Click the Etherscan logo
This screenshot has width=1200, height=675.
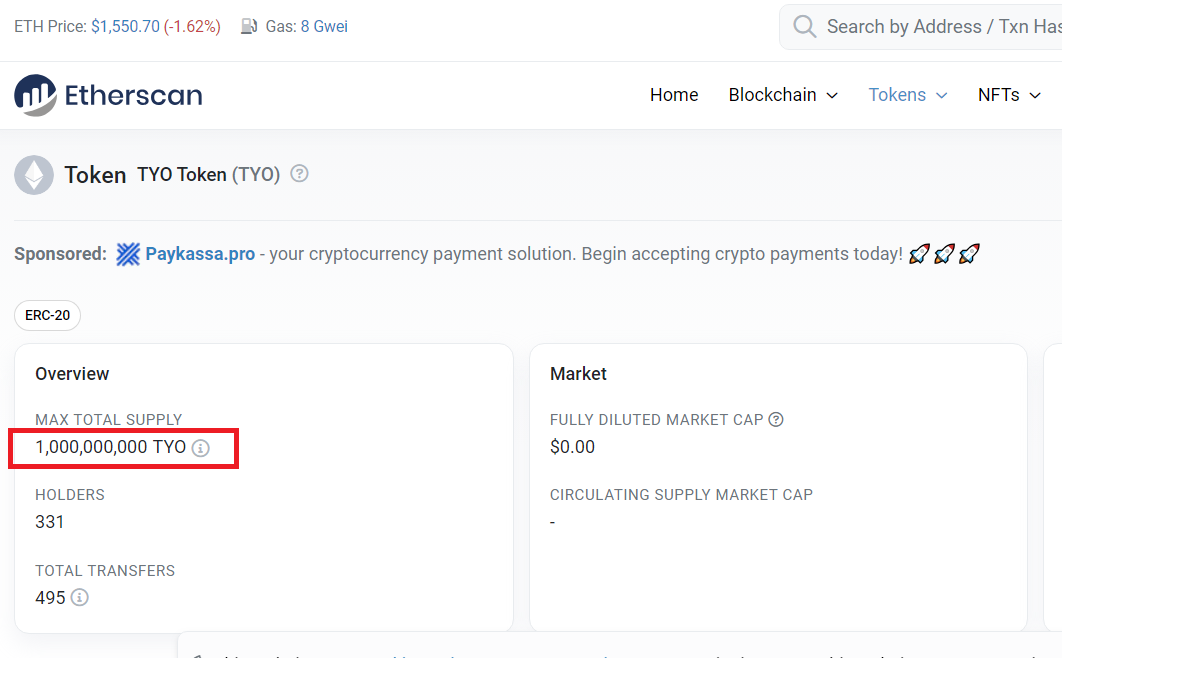click(x=108, y=95)
